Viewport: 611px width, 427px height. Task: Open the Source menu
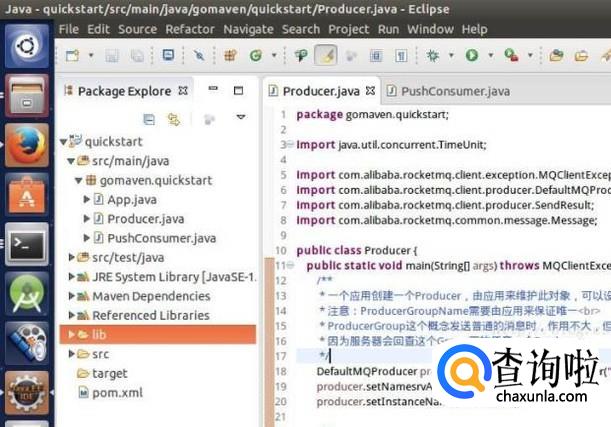[x=138, y=29]
